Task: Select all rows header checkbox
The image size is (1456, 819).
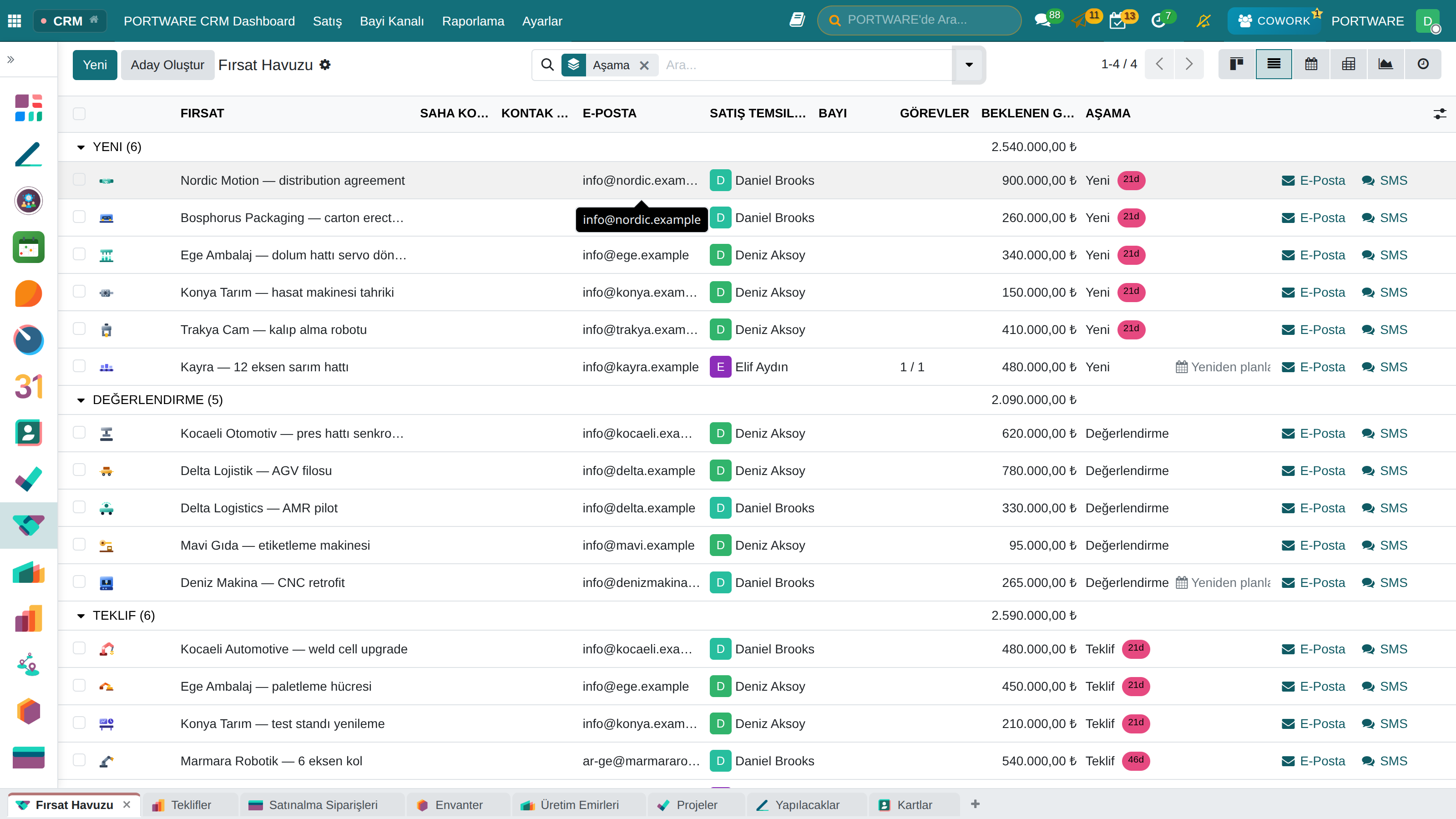Action: pos(79,114)
